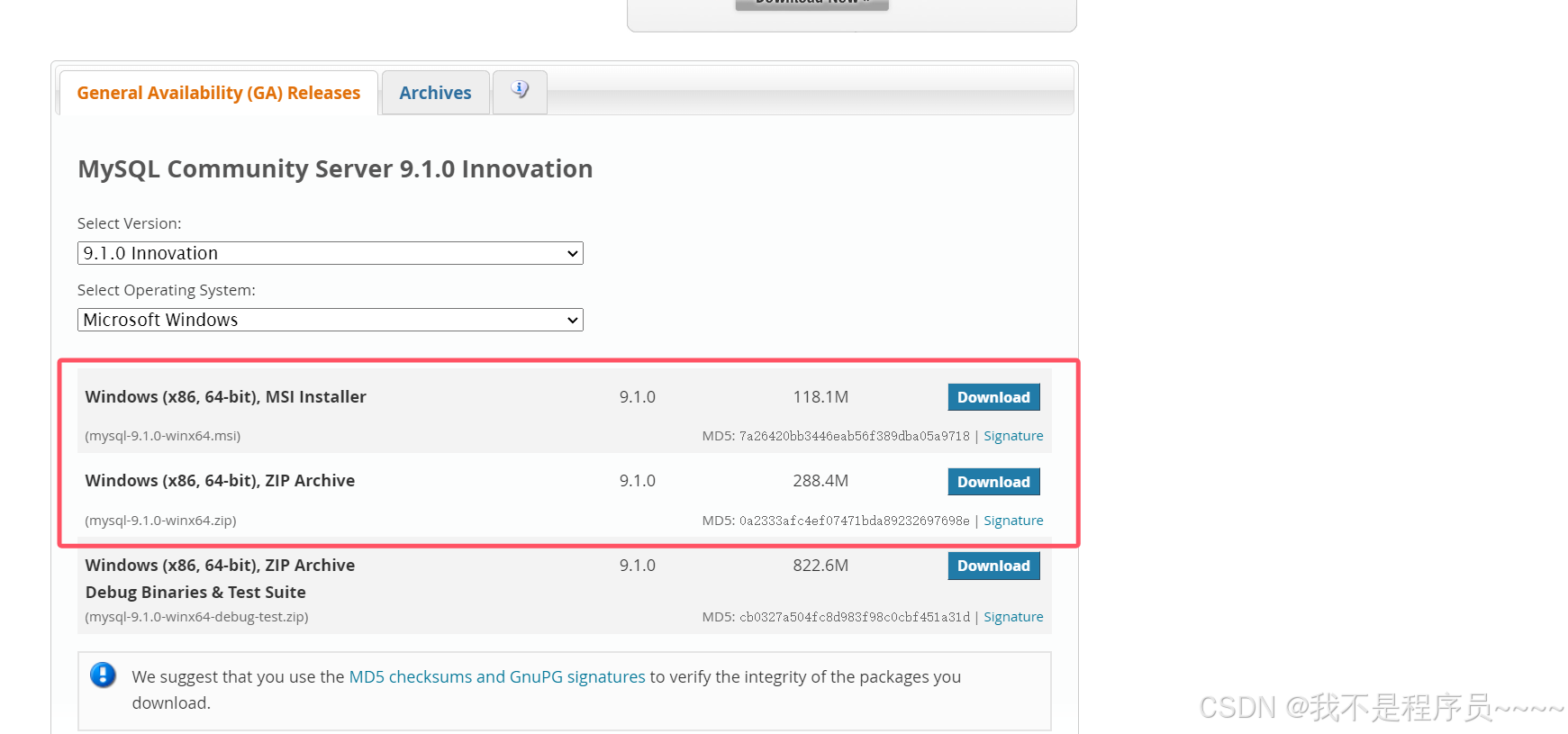Click the 288.4M file size

[x=820, y=481]
